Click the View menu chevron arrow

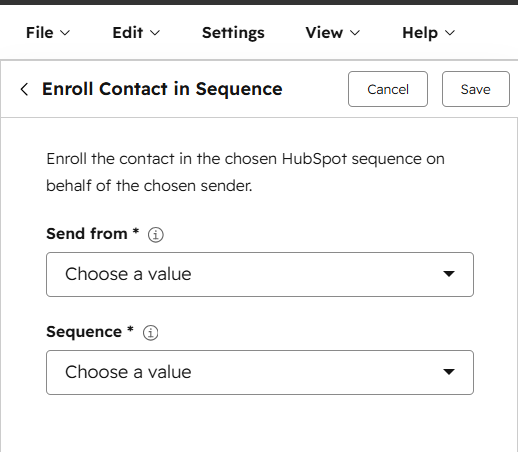click(355, 33)
